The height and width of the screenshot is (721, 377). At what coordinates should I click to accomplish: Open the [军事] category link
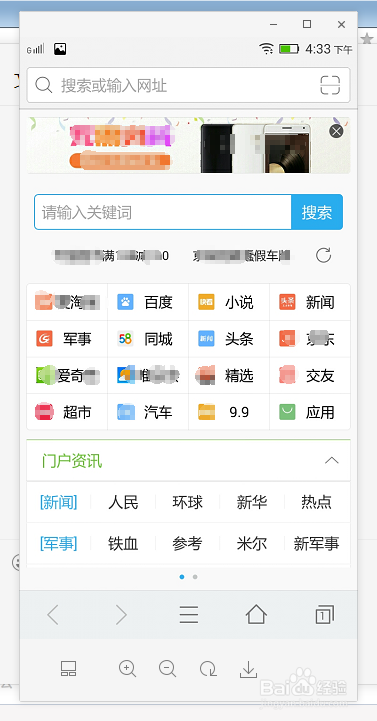pos(58,544)
